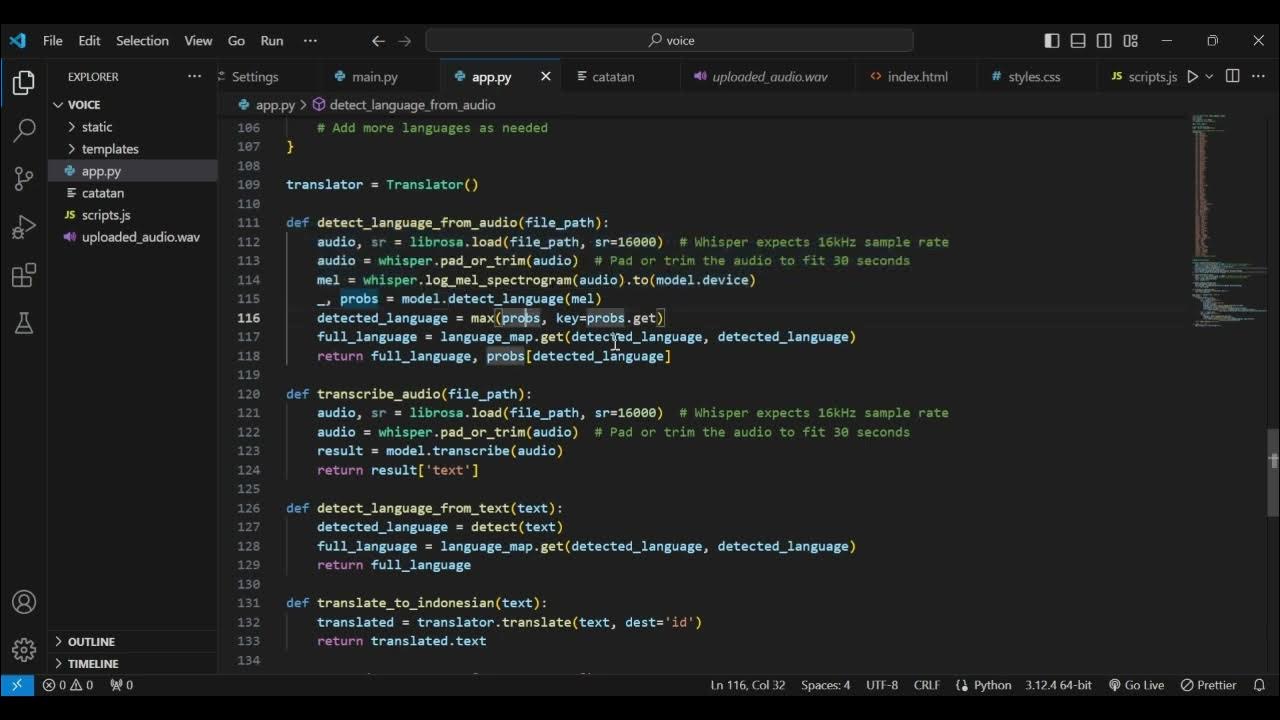
Task: Change encoding via UTF-8
Action: pyautogui.click(x=882, y=685)
